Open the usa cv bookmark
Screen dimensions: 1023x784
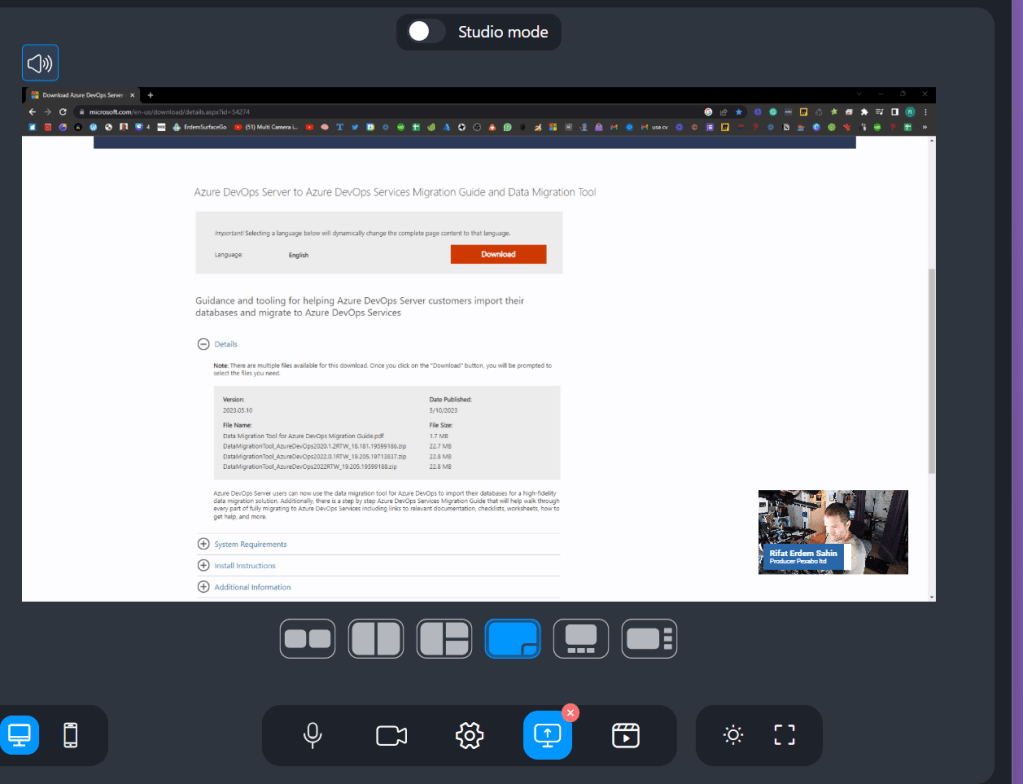coord(654,127)
